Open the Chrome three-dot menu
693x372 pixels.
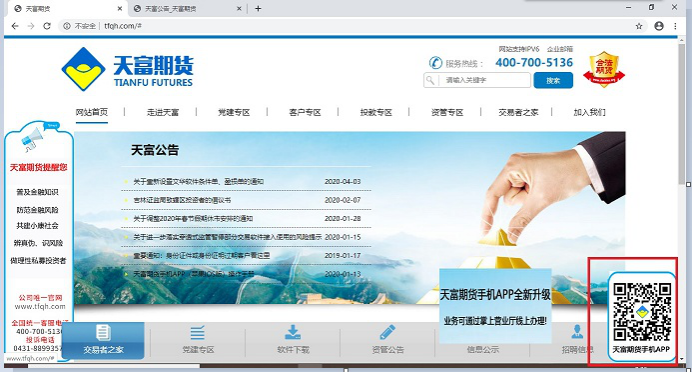coord(675,26)
